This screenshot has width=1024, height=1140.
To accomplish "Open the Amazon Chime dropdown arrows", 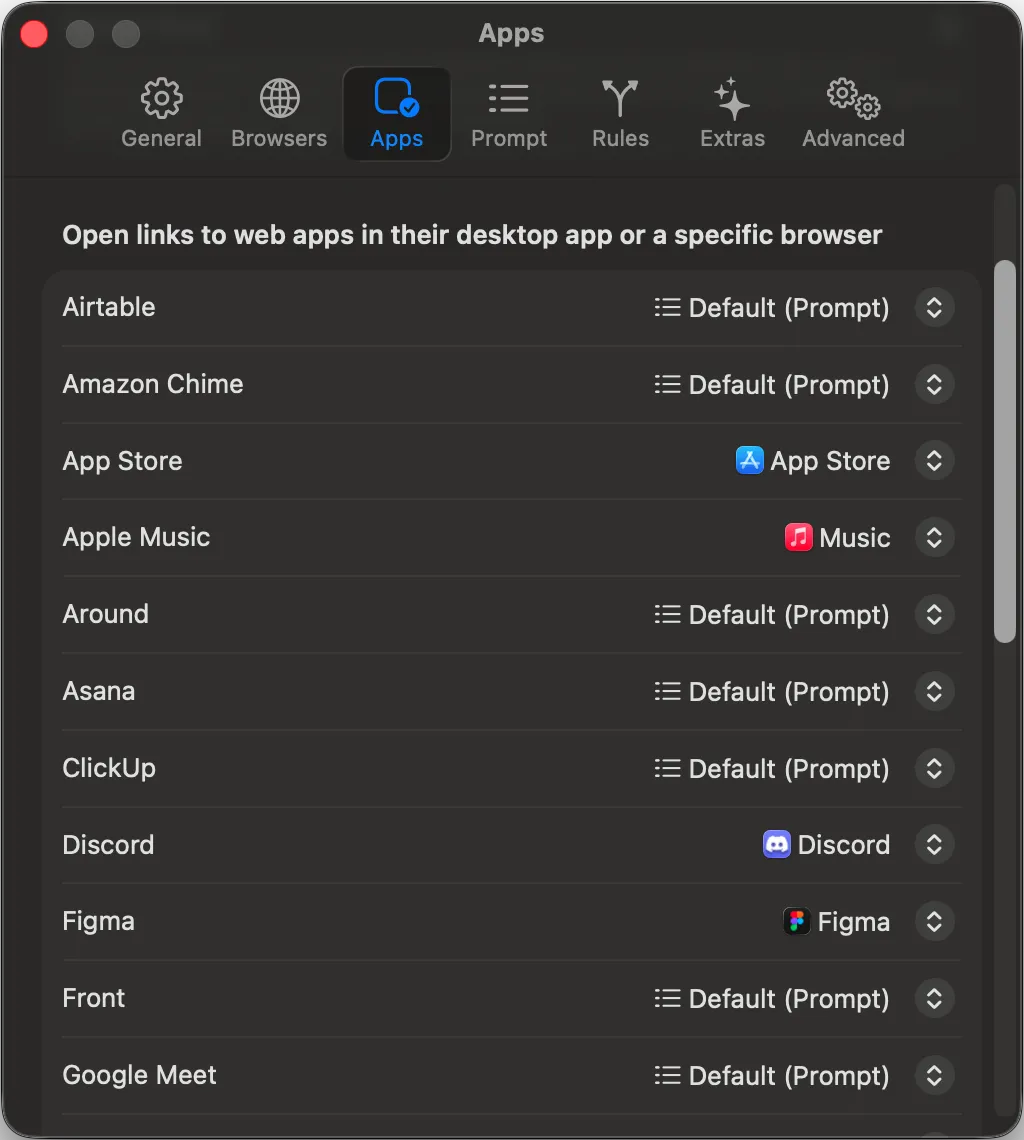I will [935, 384].
